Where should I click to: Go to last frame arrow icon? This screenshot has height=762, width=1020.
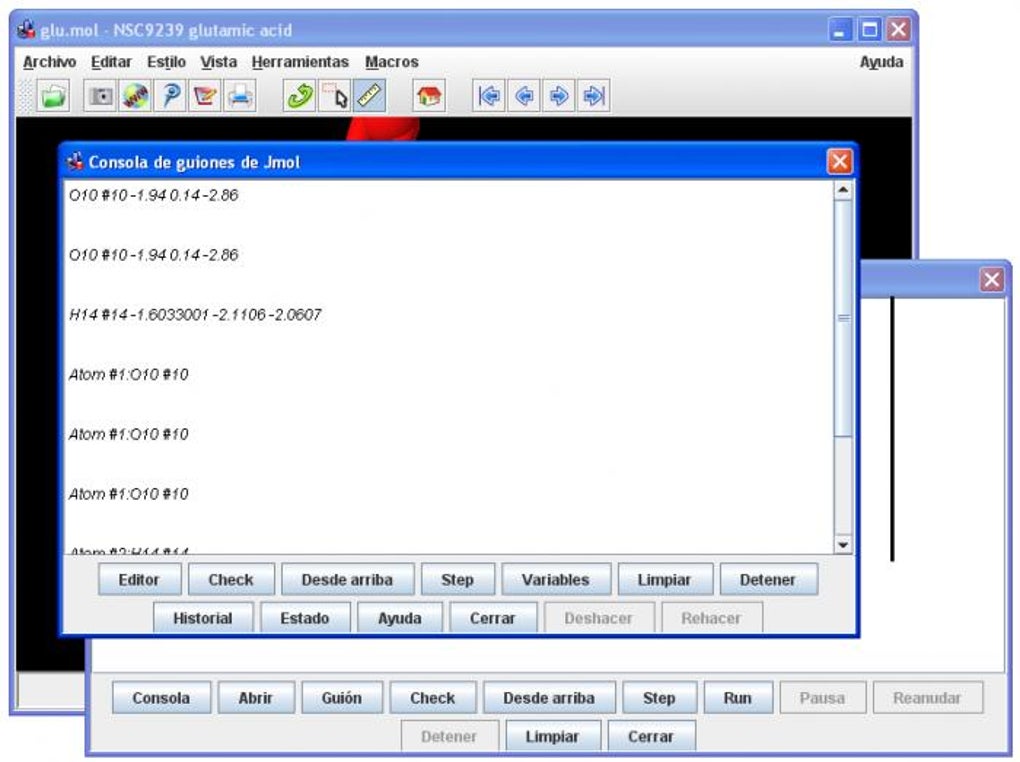point(593,96)
